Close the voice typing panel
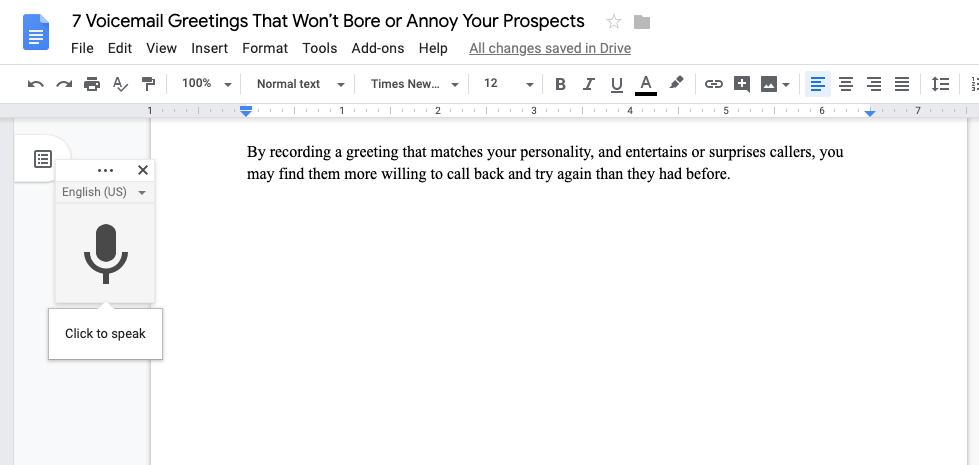Screen dimensions: 979x465 point(143,170)
